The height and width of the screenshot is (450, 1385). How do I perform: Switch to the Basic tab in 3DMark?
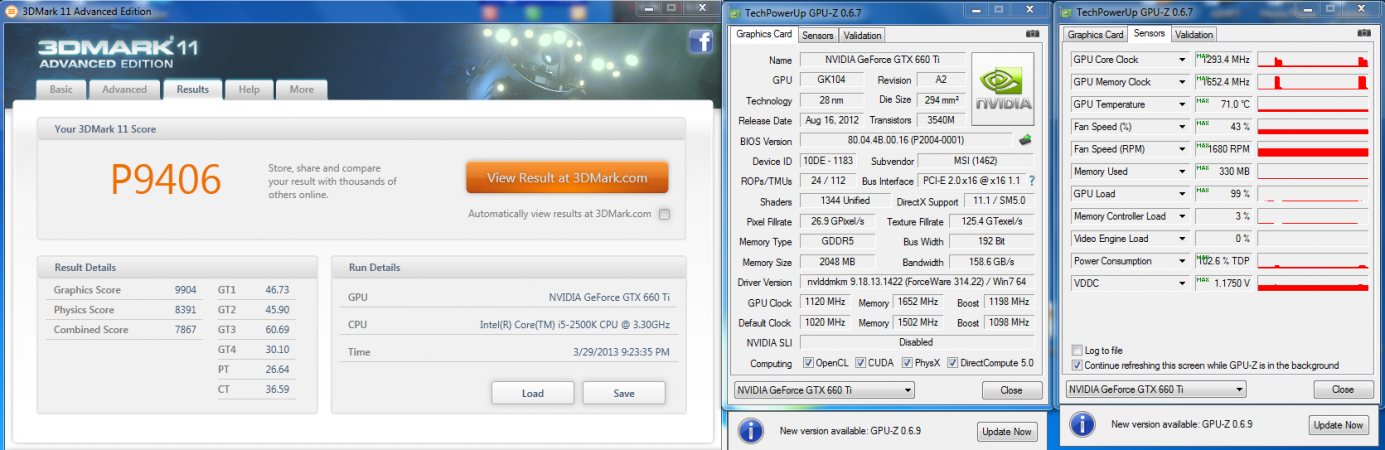click(x=61, y=89)
